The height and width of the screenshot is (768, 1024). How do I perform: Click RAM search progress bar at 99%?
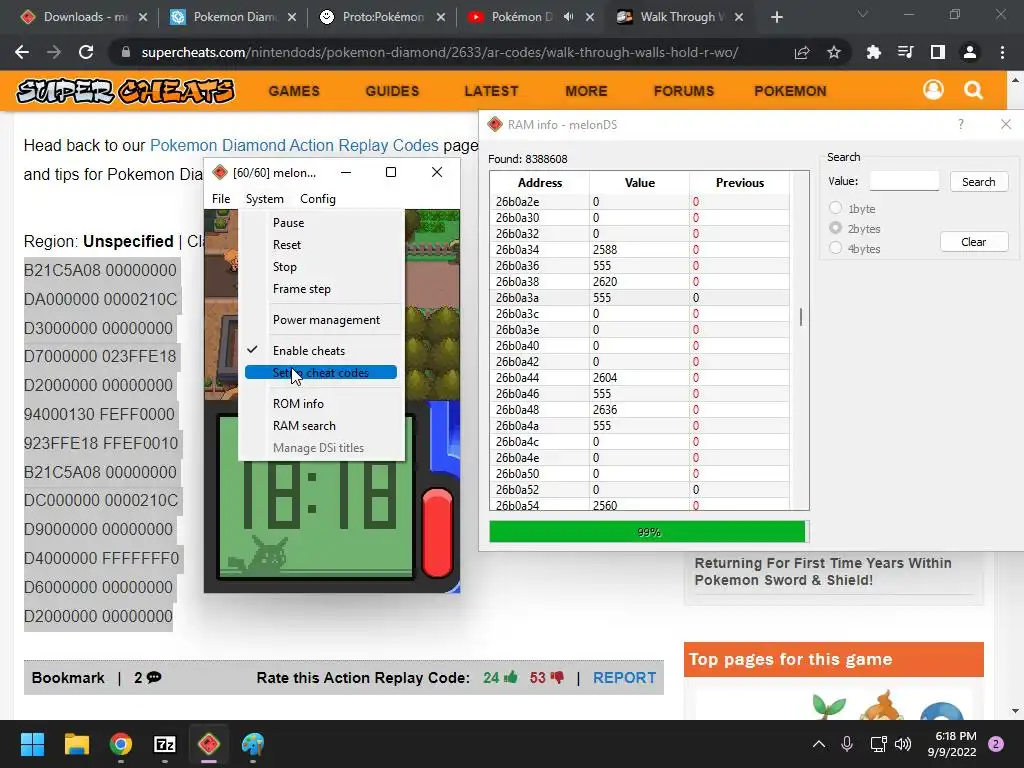tap(648, 532)
